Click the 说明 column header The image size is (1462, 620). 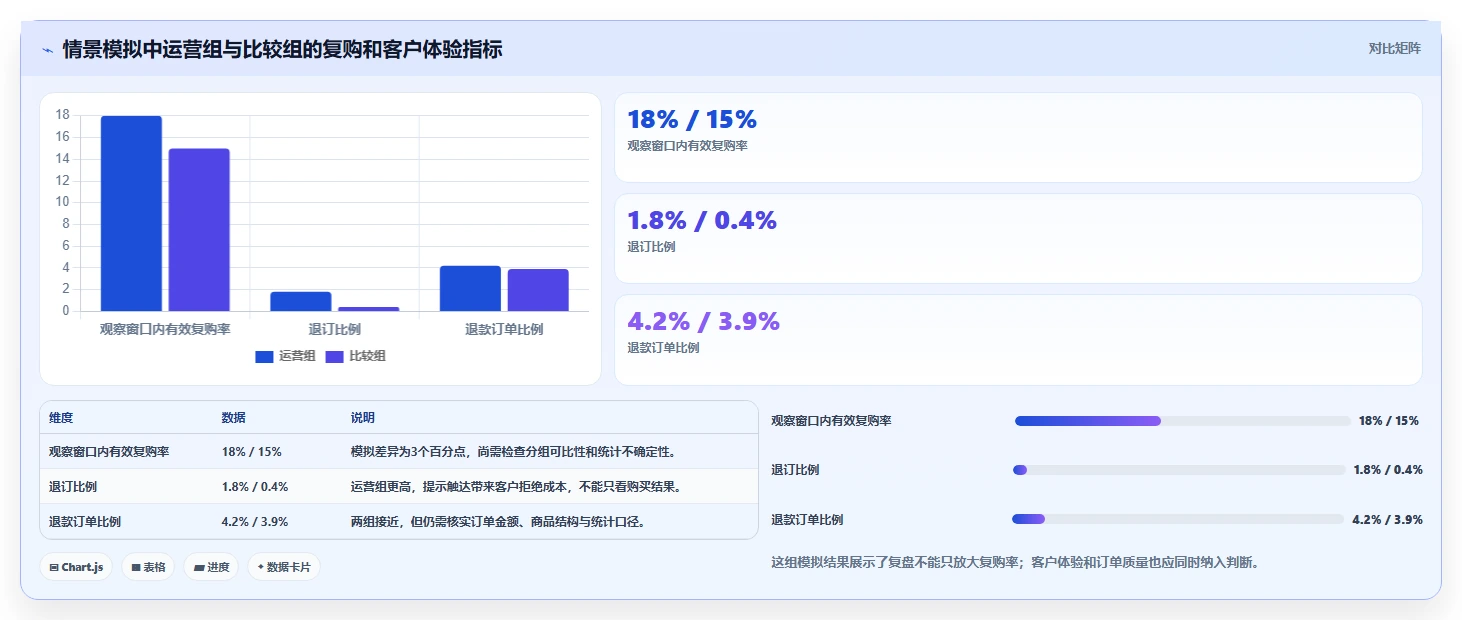(x=363, y=418)
